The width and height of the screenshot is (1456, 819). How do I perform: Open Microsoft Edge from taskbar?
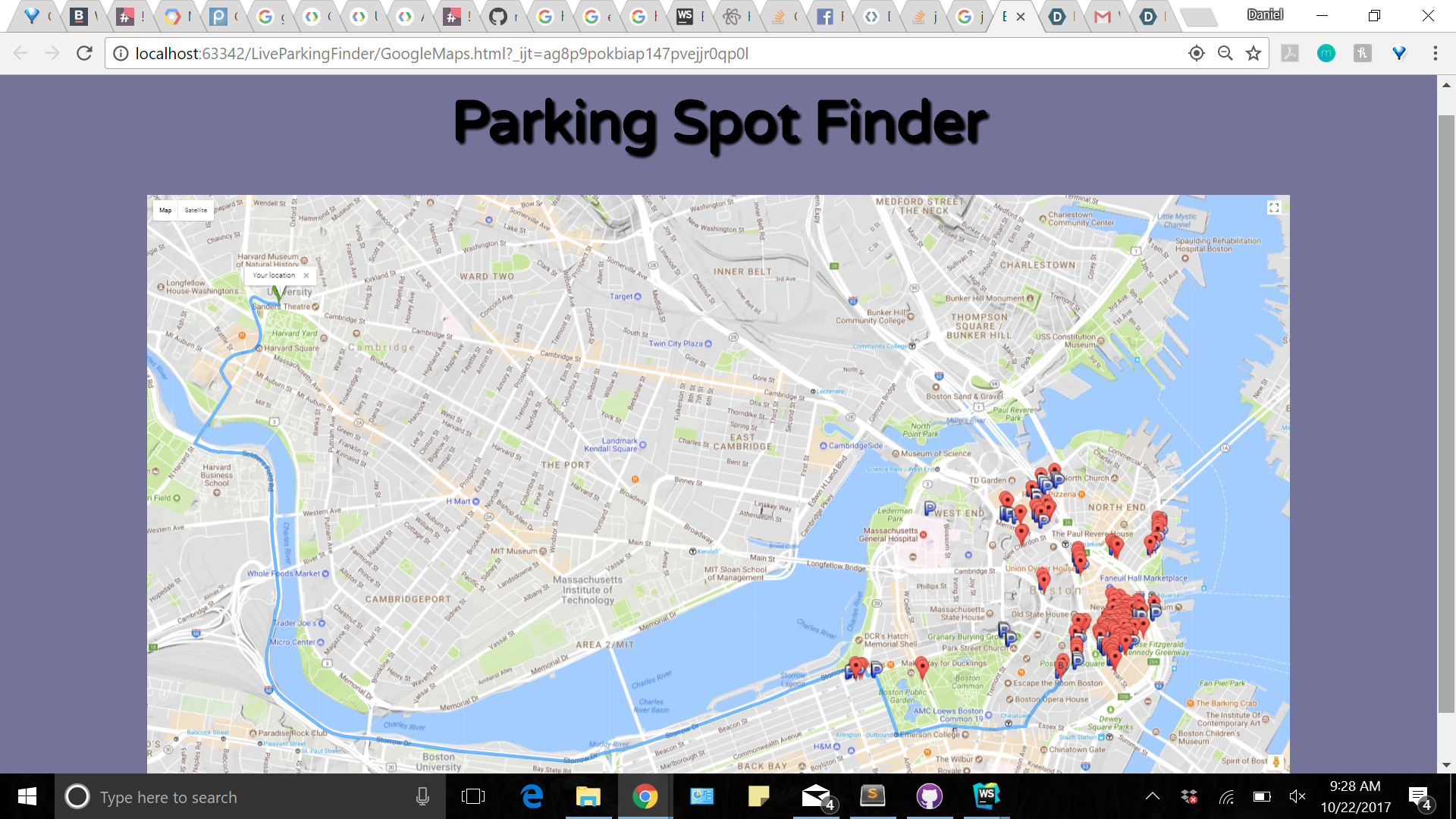[x=532, y=796]
